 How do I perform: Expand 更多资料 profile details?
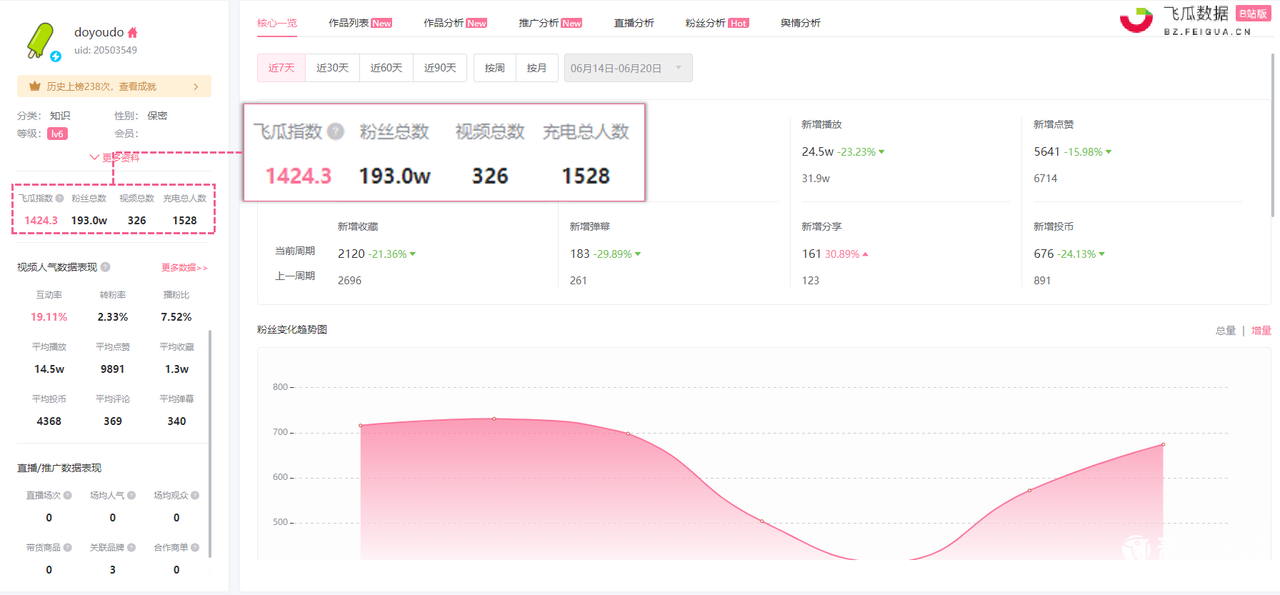(x=114, y=157)
